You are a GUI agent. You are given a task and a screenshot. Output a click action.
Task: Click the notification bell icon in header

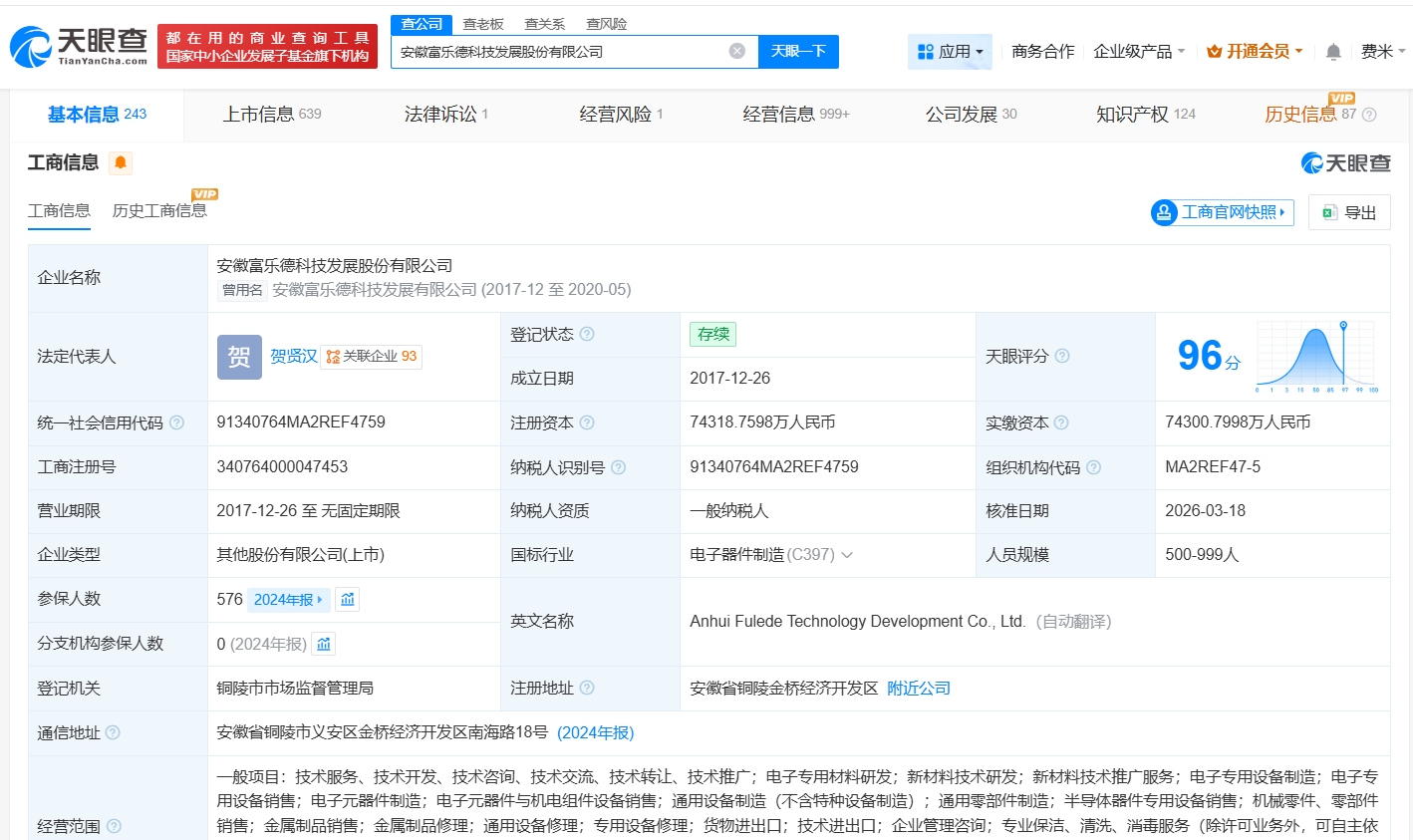(x=1333, y=52)
